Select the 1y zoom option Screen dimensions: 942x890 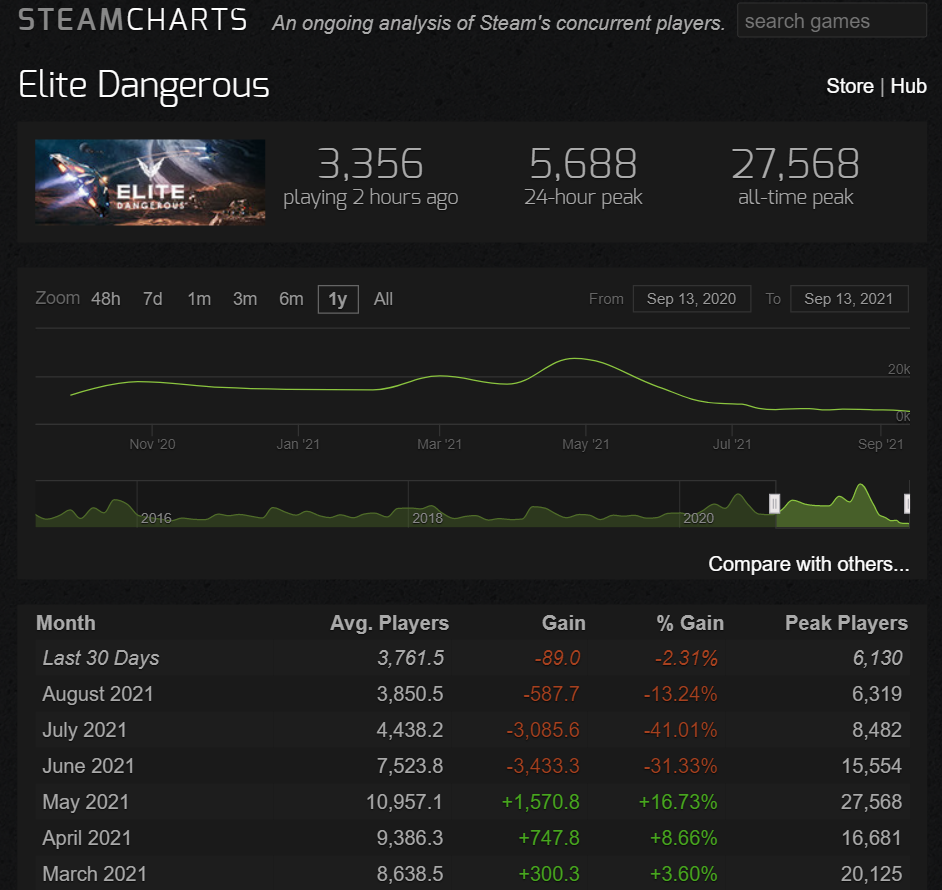pyautogui.click(x=338, y=299)
